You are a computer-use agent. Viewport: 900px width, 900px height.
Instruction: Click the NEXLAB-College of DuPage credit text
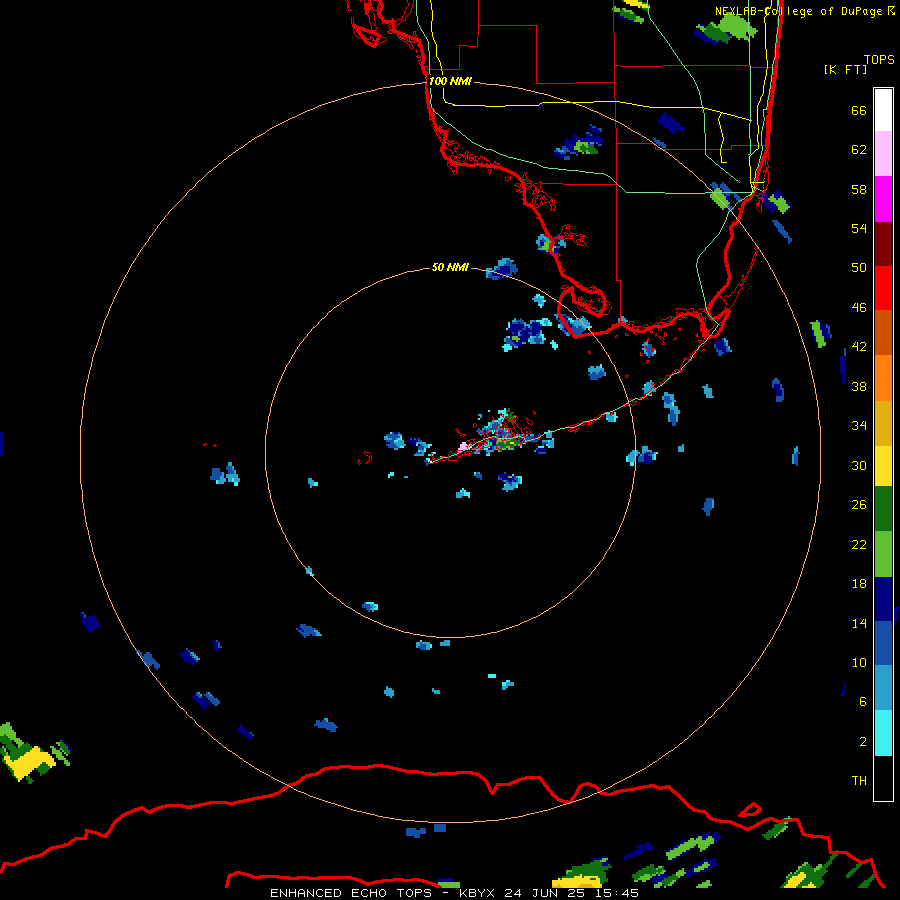pyautogui.click(x=804, y=11)
